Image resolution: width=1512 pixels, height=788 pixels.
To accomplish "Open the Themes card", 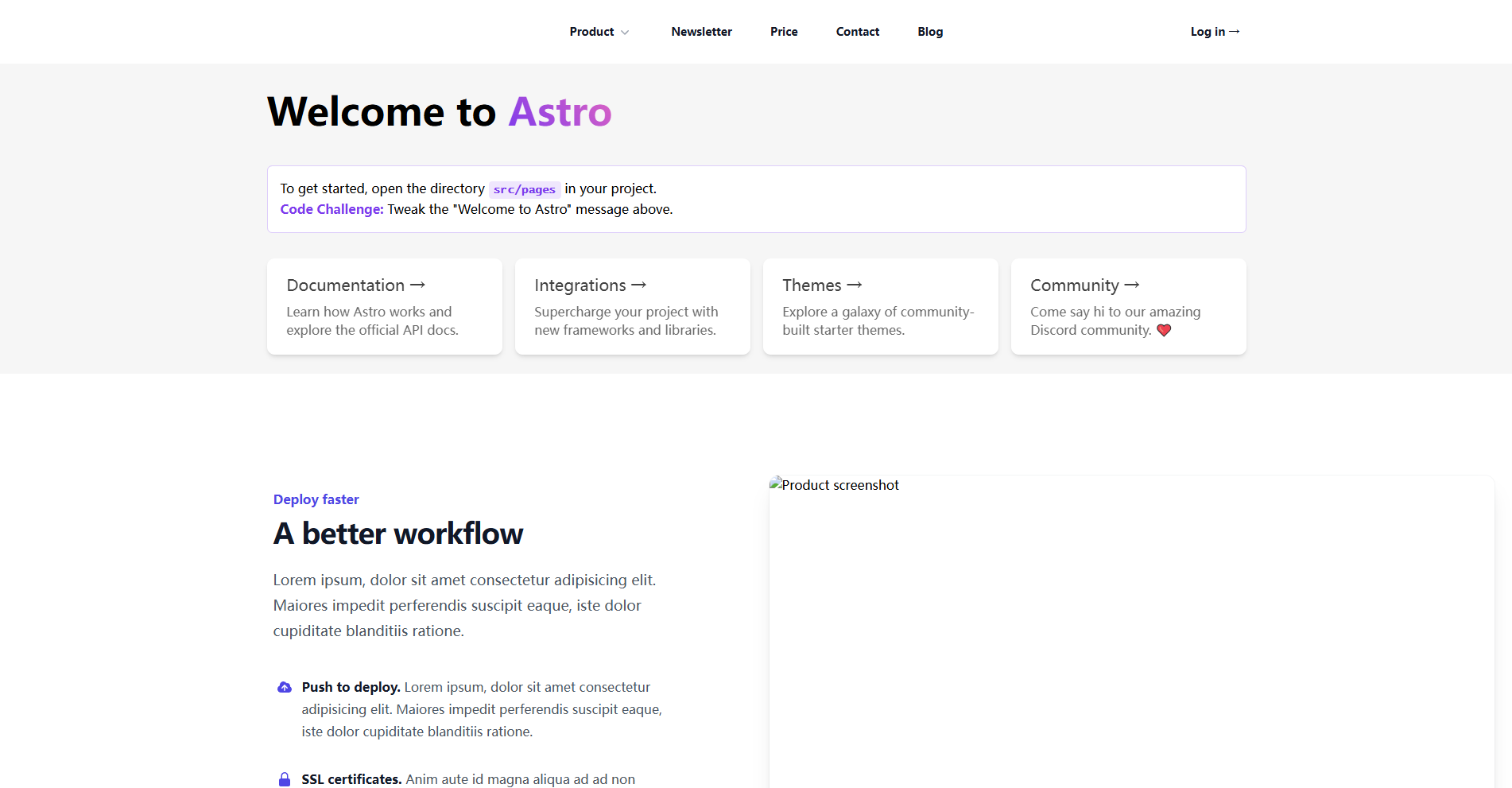I will (881, 306).
